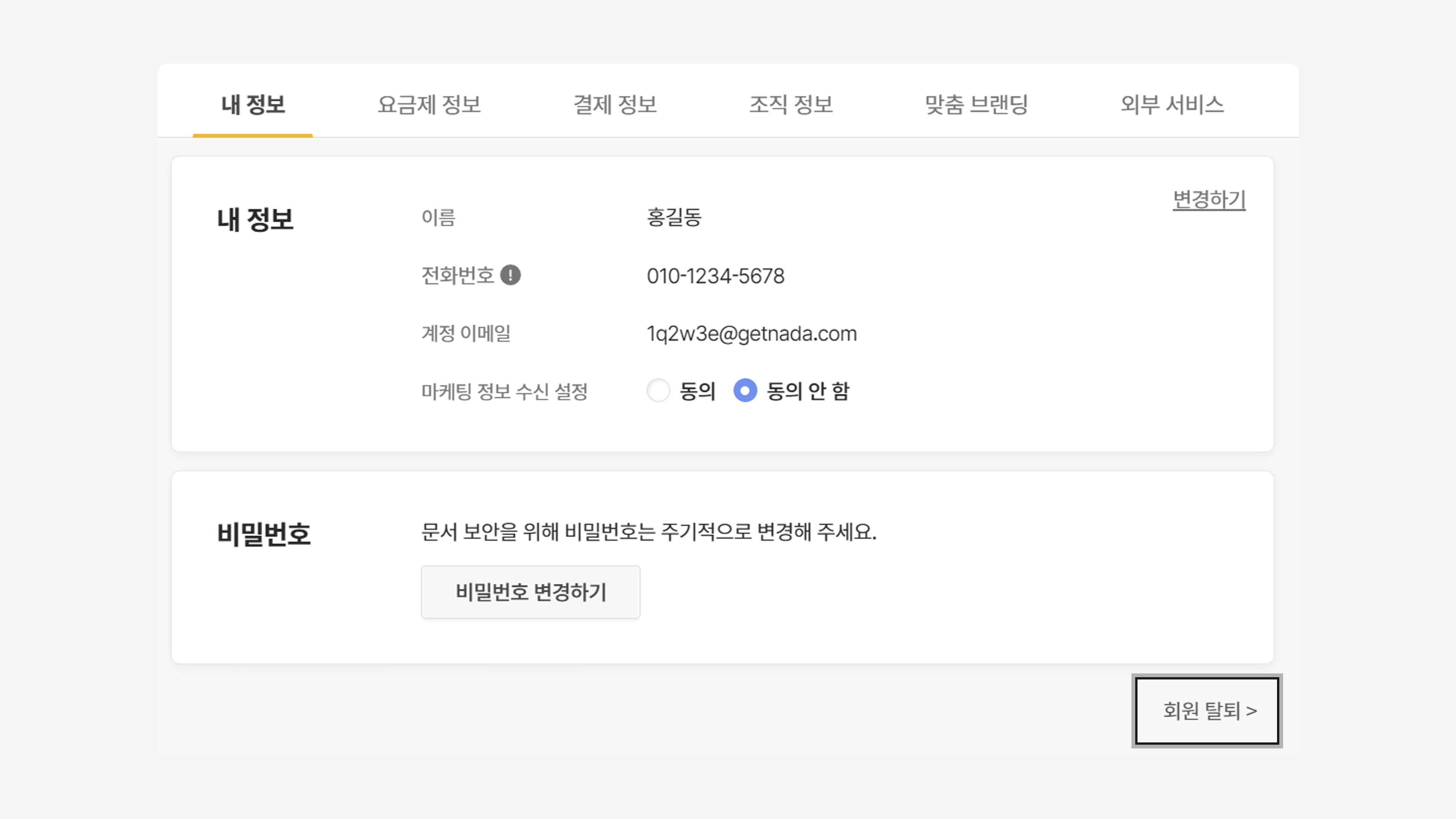Image resolution: width=1456 pixels, height=819 pixels.
Task: Click the 전화번호 field label
Action: (x=458, y=275)
